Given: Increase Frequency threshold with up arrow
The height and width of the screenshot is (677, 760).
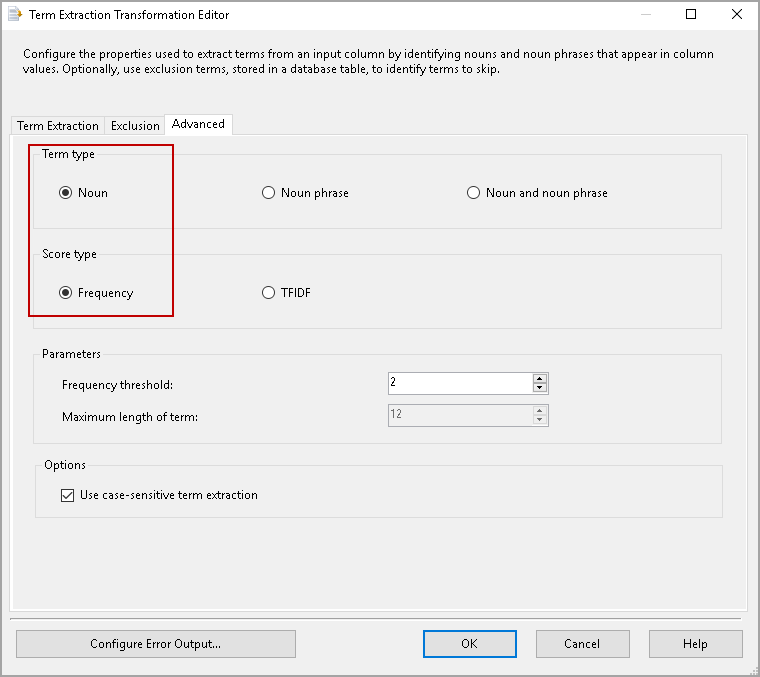Looking at the screenshot, I should coord(540,379).
